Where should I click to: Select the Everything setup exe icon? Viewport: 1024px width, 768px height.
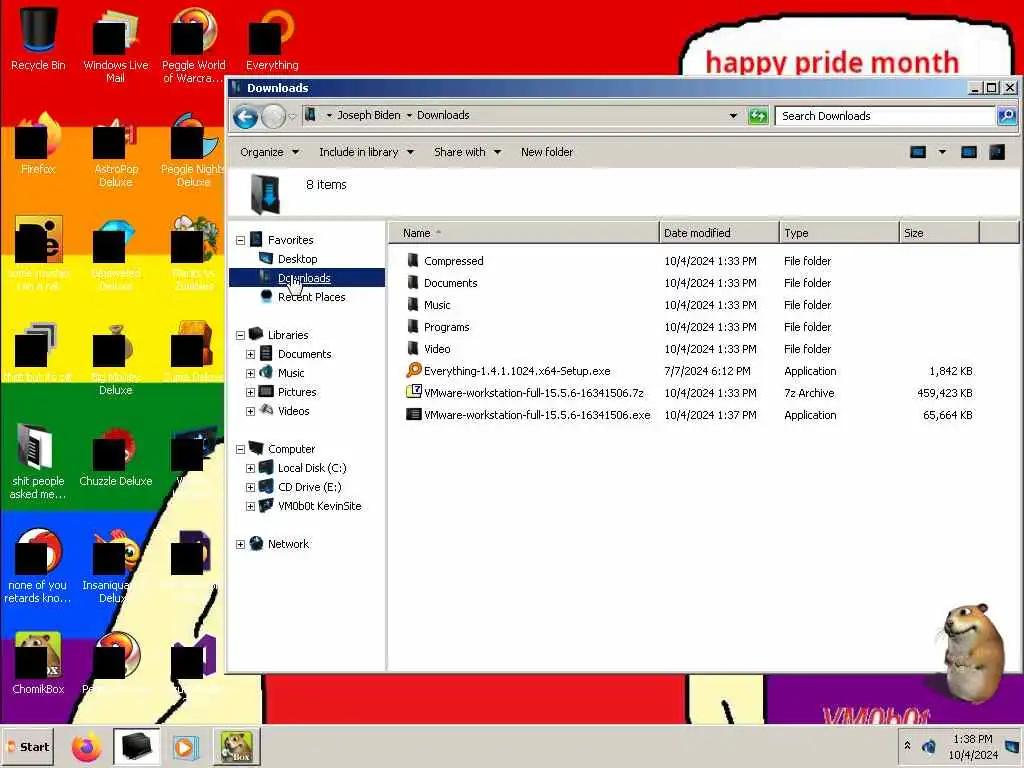(413, 370)
